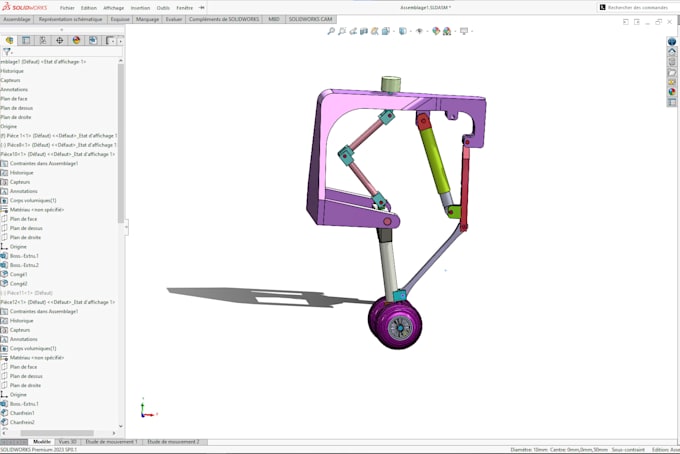The image size is (680, 454).
Task: Click the SOLIDWORKS logo
Action: [x=24, y=7]
